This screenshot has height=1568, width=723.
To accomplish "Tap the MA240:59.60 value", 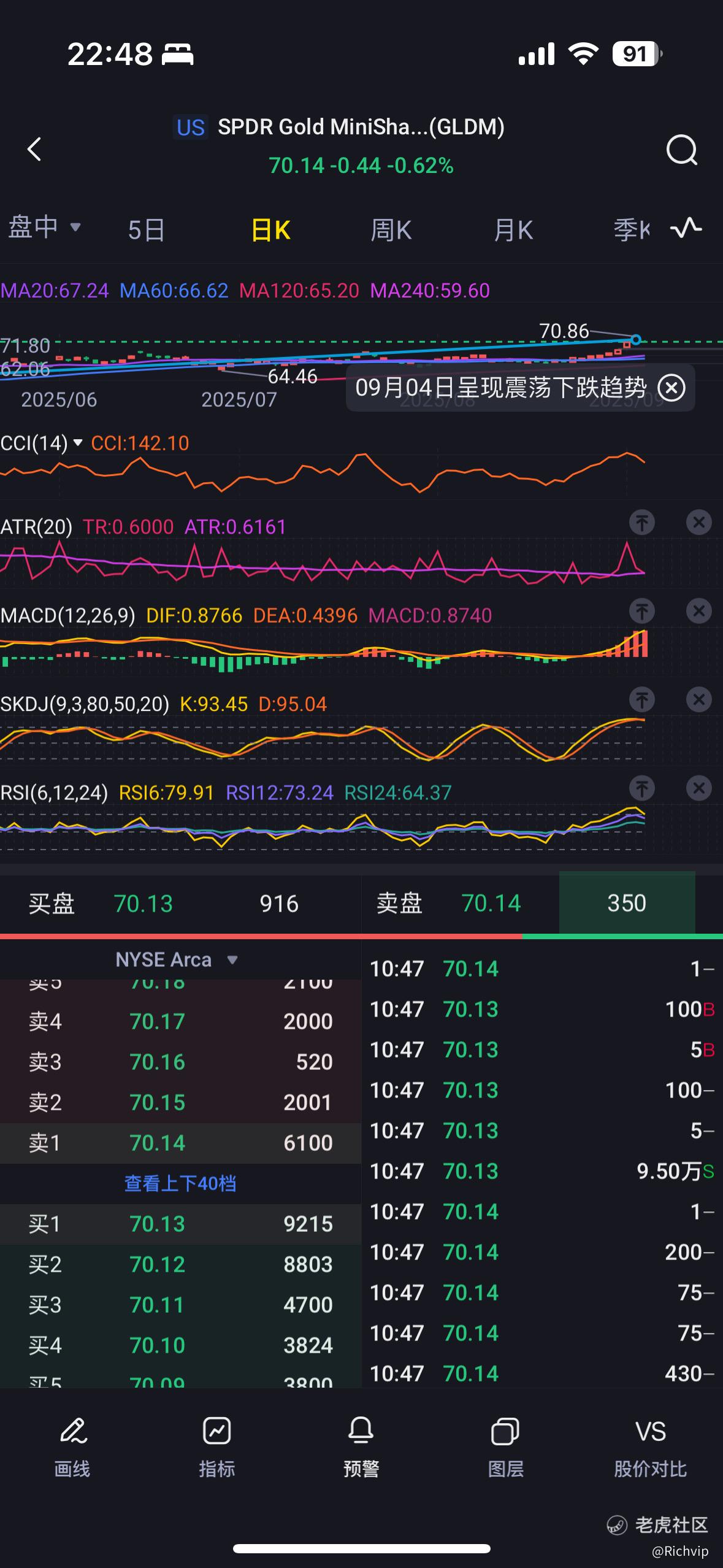I will [x=430, y=290].
